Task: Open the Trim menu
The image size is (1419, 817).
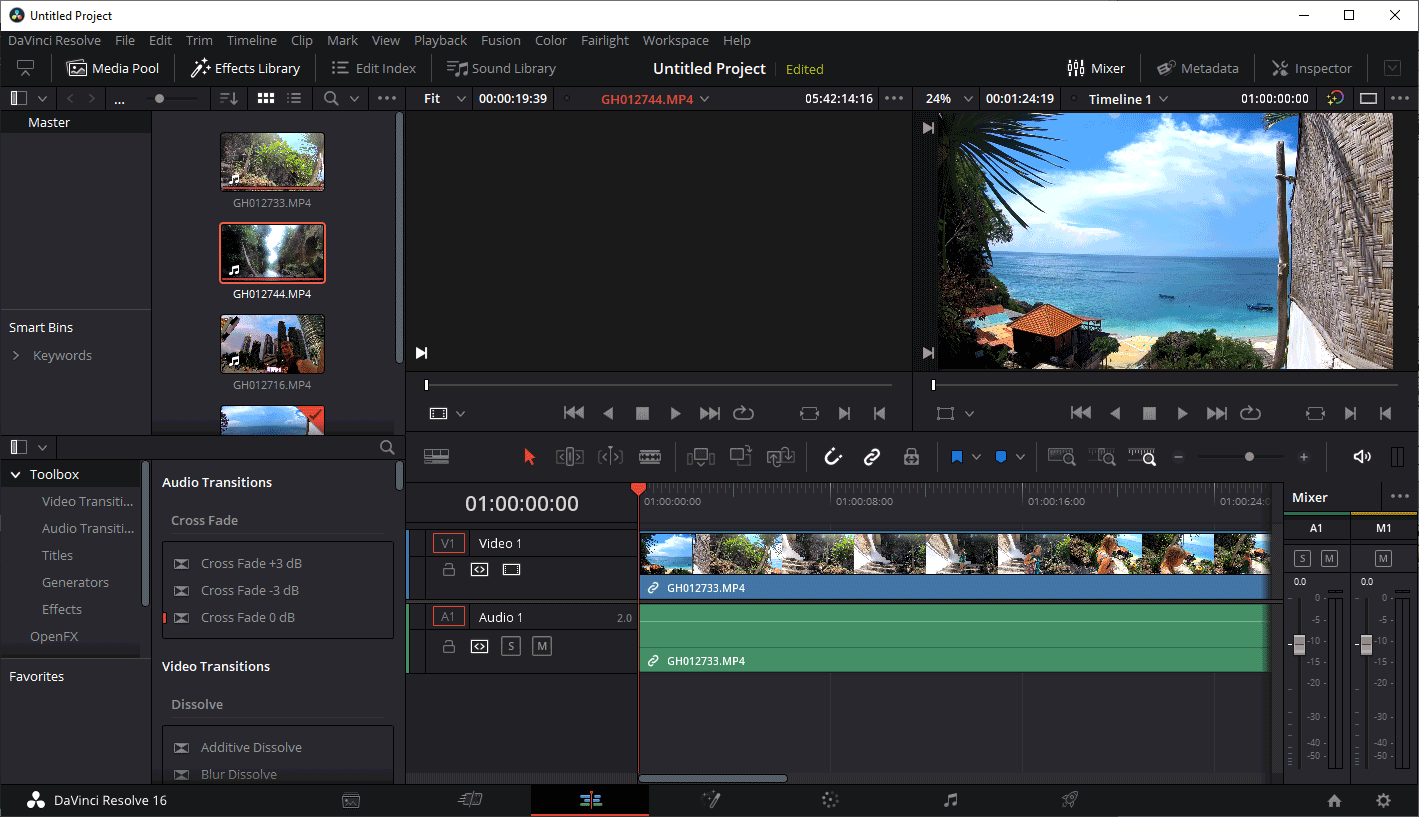Action: tap(199, 41)
